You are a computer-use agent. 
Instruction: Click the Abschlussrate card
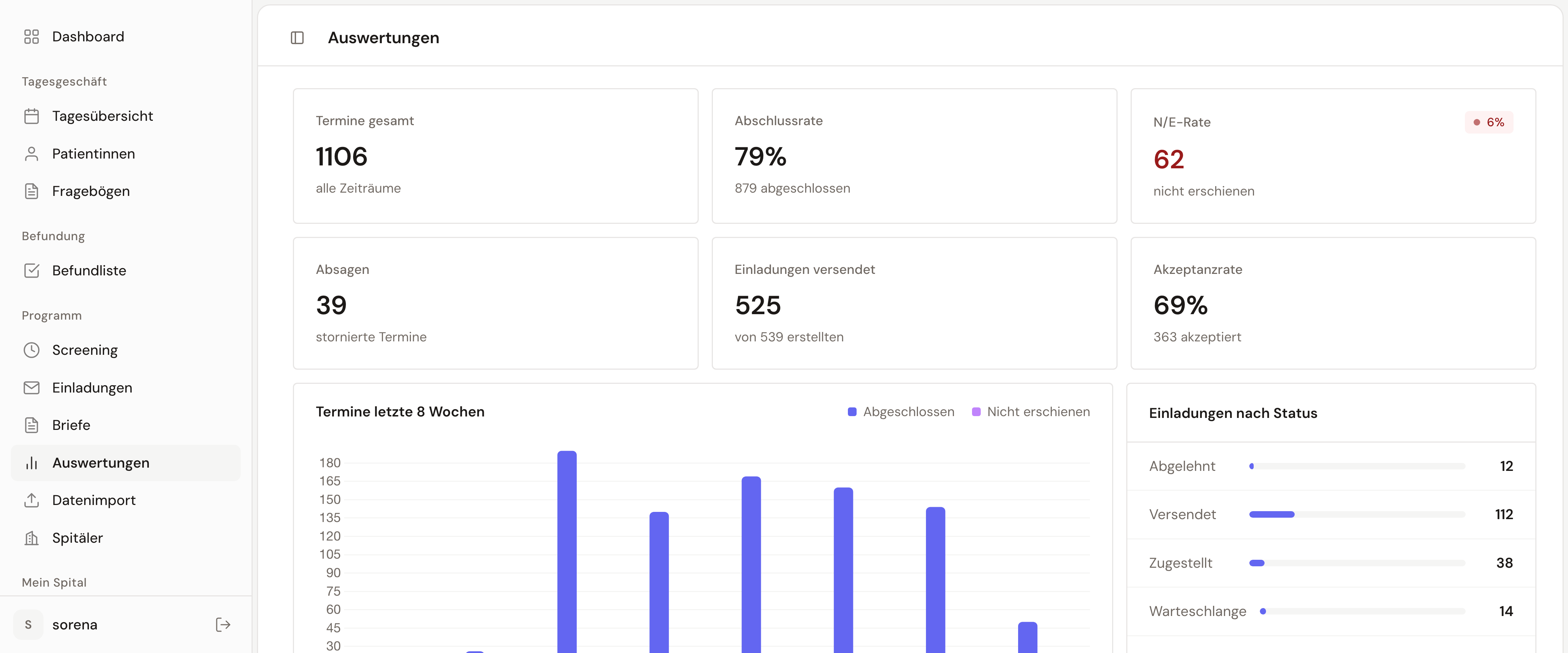click(x=914, y=156)
